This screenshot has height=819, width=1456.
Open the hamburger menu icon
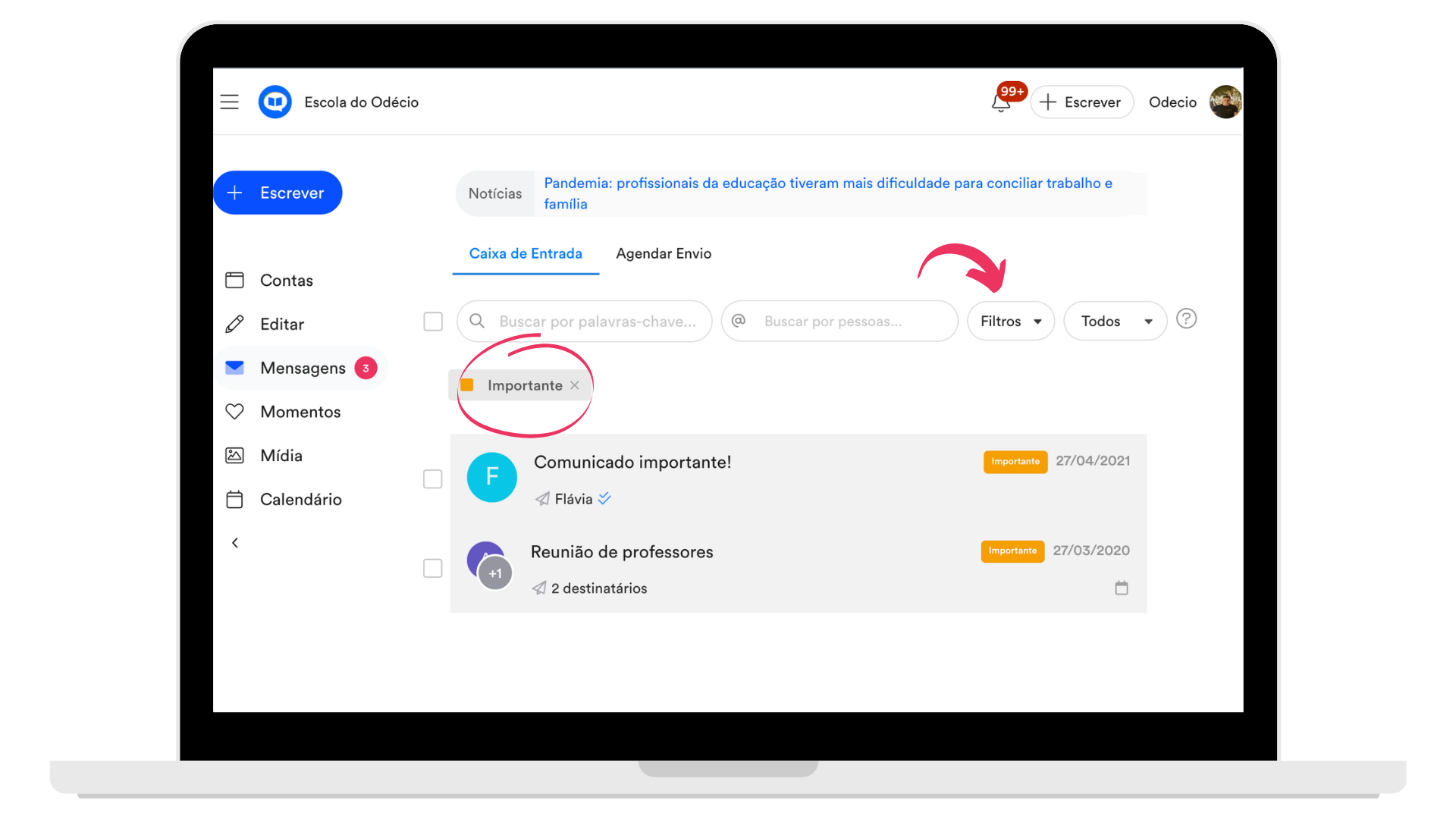click(x=229, y=102)
